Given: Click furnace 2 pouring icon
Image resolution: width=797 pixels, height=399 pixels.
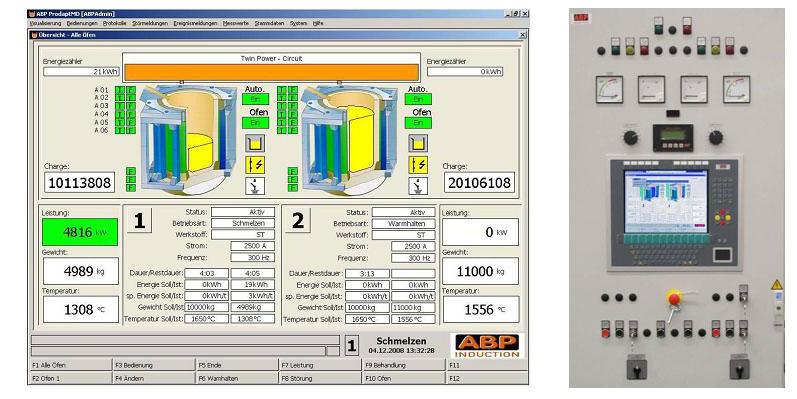Looking at the screenshot, I should pyautogui.click(x=418, y=186).
